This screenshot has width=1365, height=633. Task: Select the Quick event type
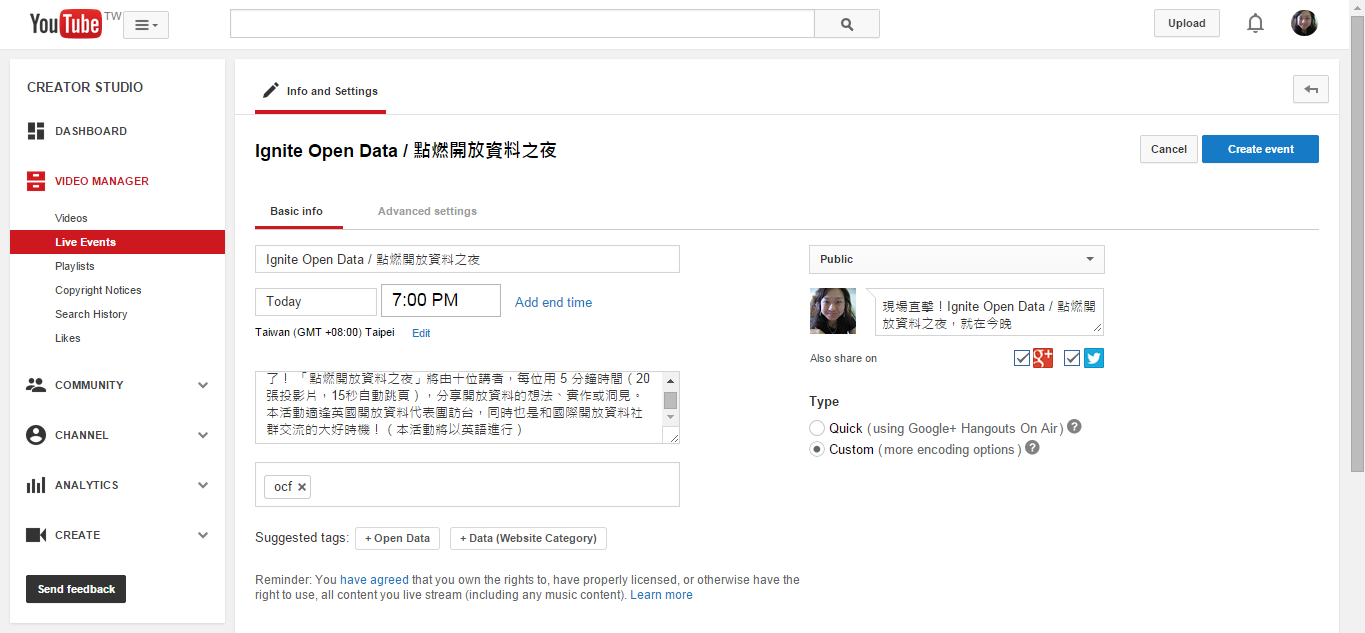[817, 428]
